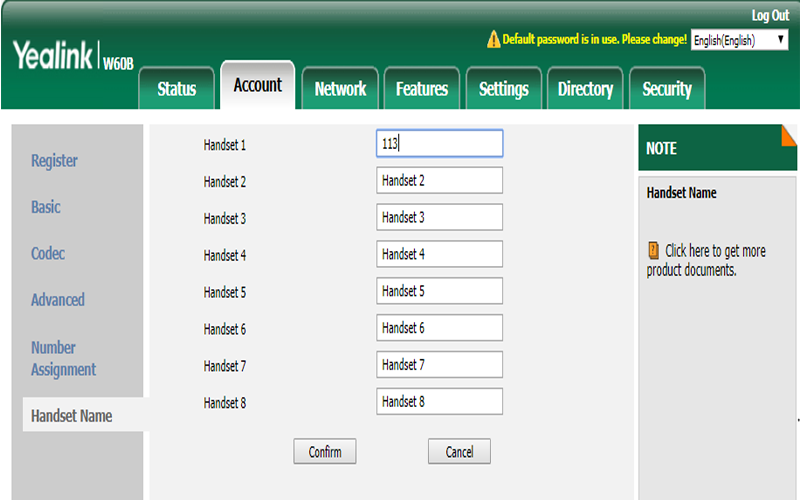
Task: Open the Settings tab
Action: click(503, 89)
